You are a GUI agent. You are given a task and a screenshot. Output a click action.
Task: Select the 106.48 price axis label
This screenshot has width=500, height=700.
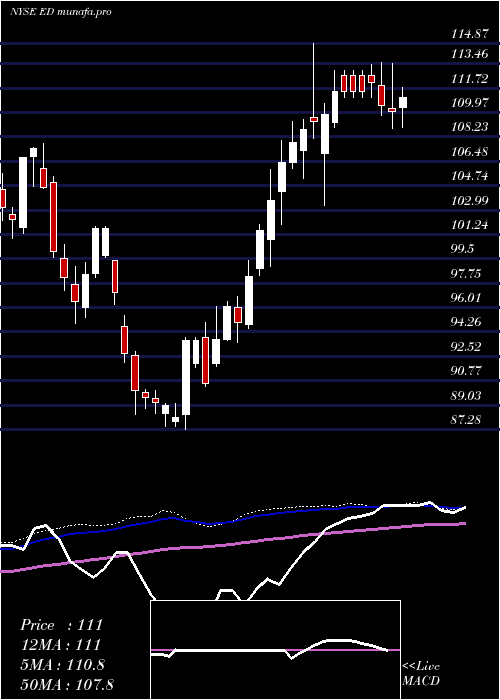(x=468, y=152)
